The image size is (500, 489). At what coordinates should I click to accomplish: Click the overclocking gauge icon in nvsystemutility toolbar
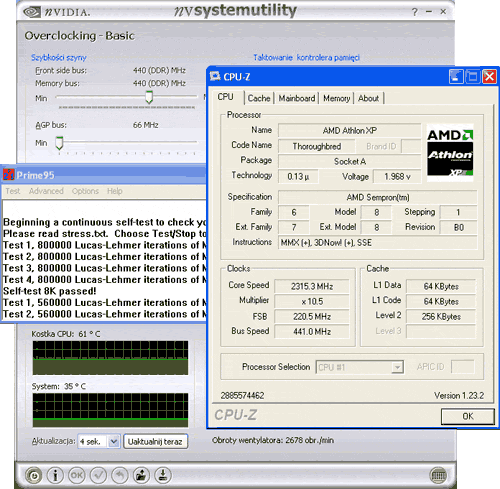34,475
